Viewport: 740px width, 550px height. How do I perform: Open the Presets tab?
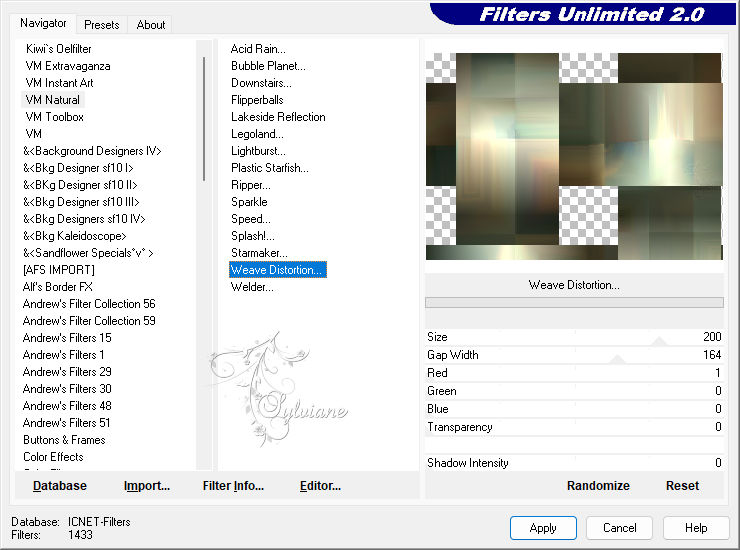click(101, 25)
